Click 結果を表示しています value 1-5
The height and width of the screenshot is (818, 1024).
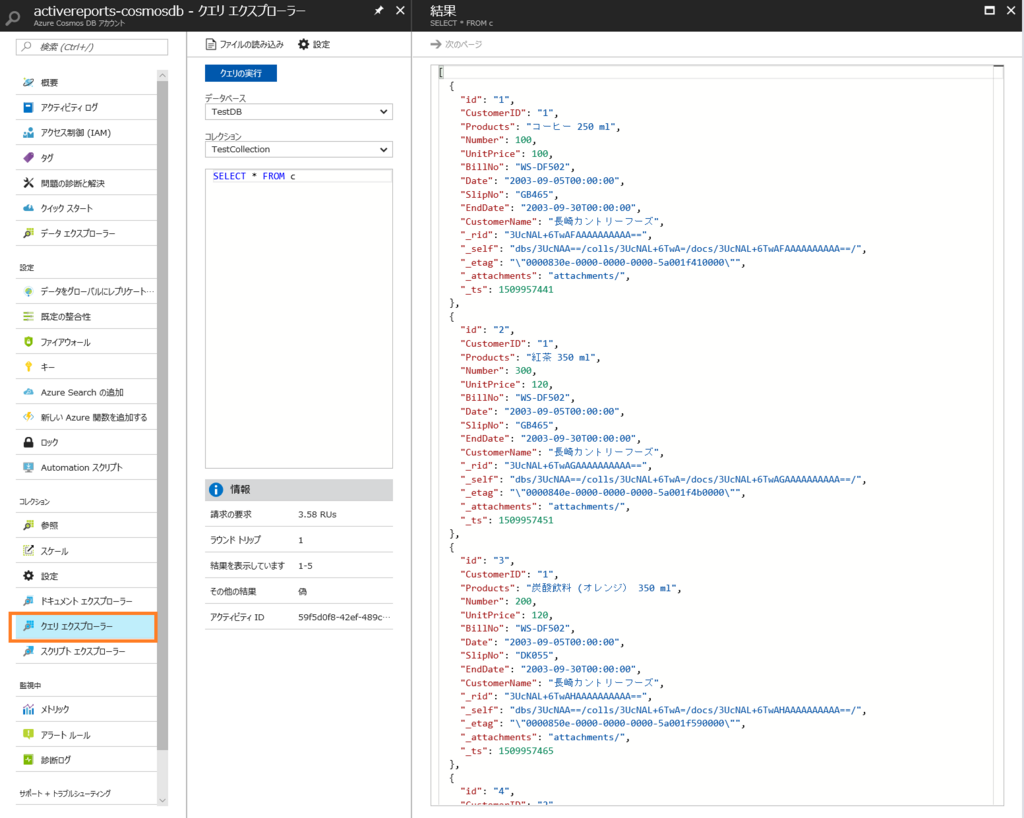click(x=306, y=565)
